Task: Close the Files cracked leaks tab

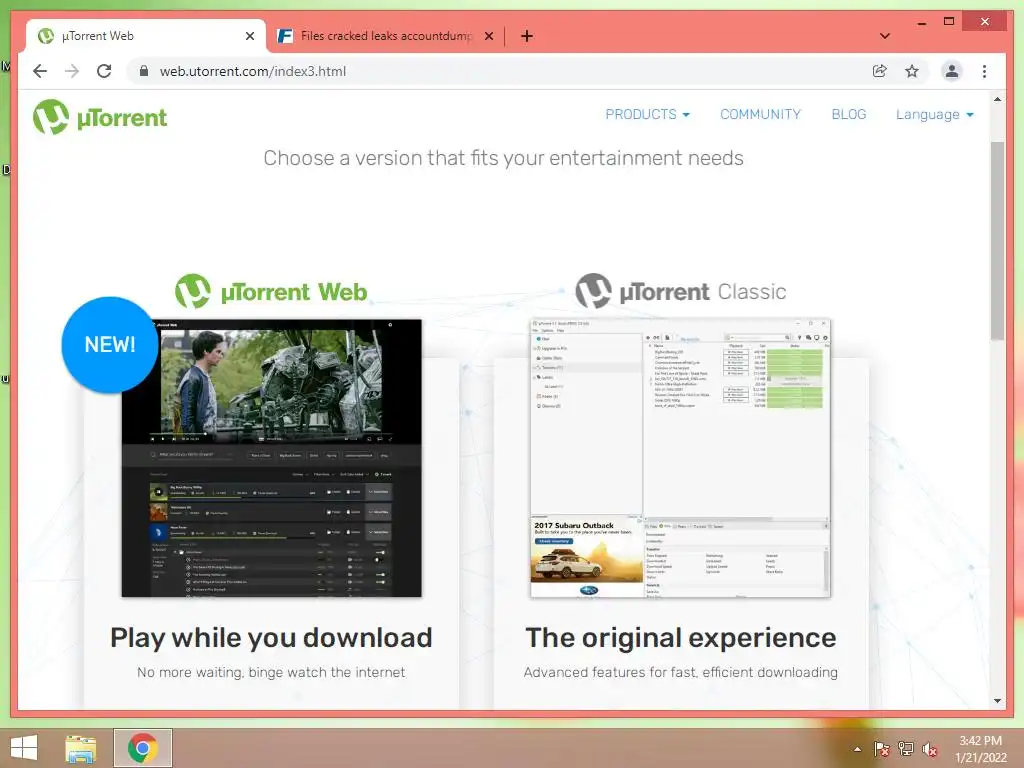Action: [x=489, y=36]
